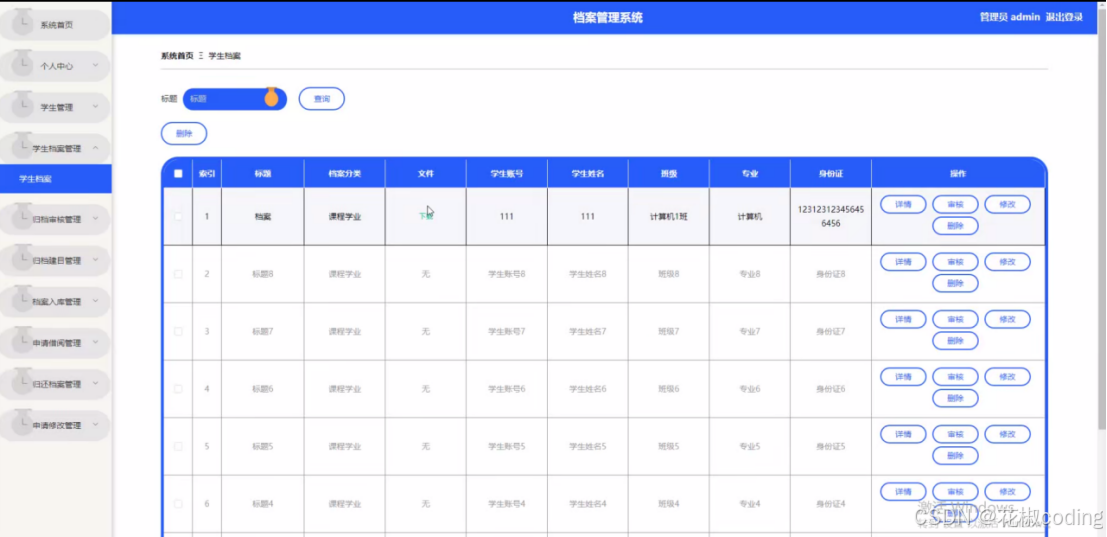Click 审核 for row 标题5
The height and width of the screenshot is (537, 1107).
coord(955,434)
